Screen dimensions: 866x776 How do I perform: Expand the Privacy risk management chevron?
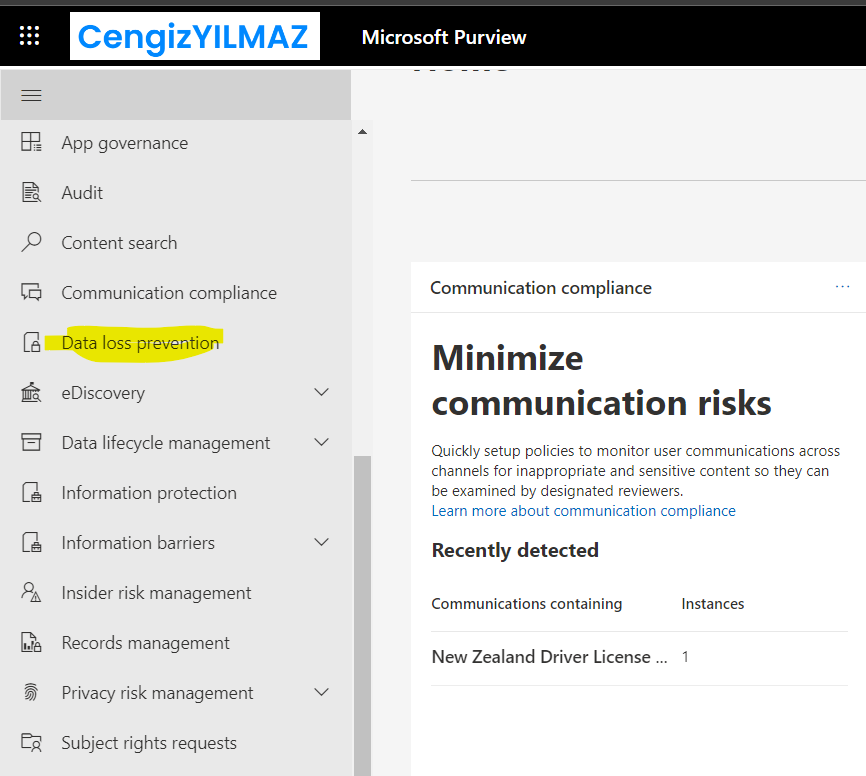[321, 693]
